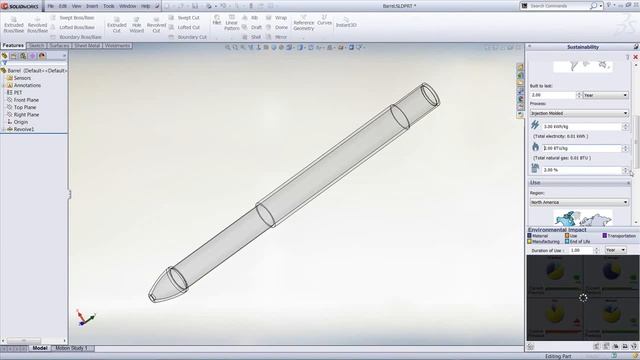The width and height of the screenshot is (640, 360).
Task: Click the Linear Pattern tool
Action: [231, 22]
